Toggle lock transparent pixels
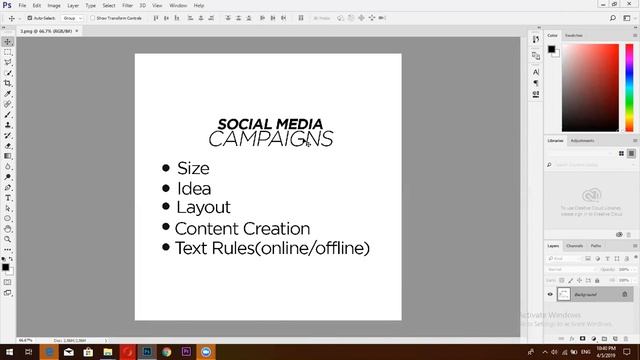This screenshot has height=360, width=640. 562,280
